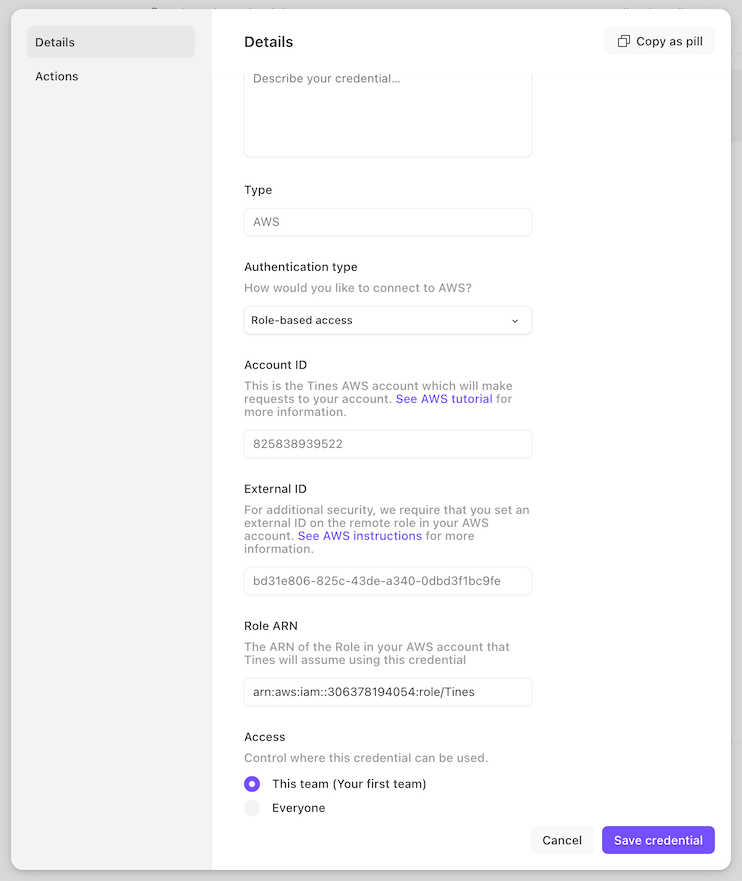Click the External ID input field
This screenshot has width=742, height=881.
[388, 581]
